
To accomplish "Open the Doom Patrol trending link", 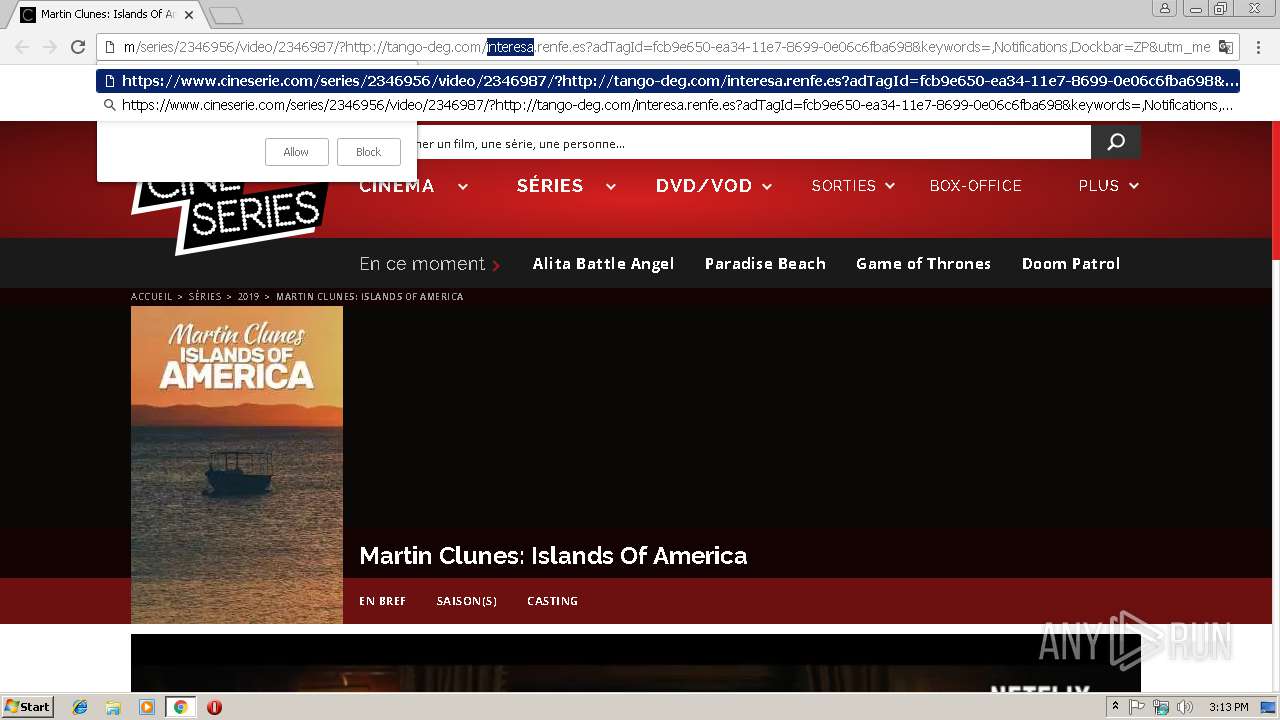I will click(1071, 264).
